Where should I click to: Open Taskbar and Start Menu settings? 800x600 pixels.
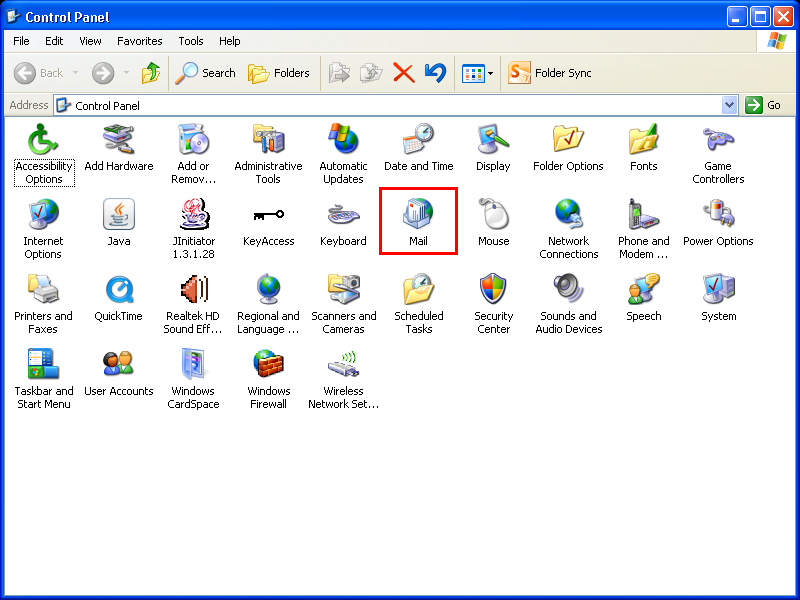(x=44, y=380)
